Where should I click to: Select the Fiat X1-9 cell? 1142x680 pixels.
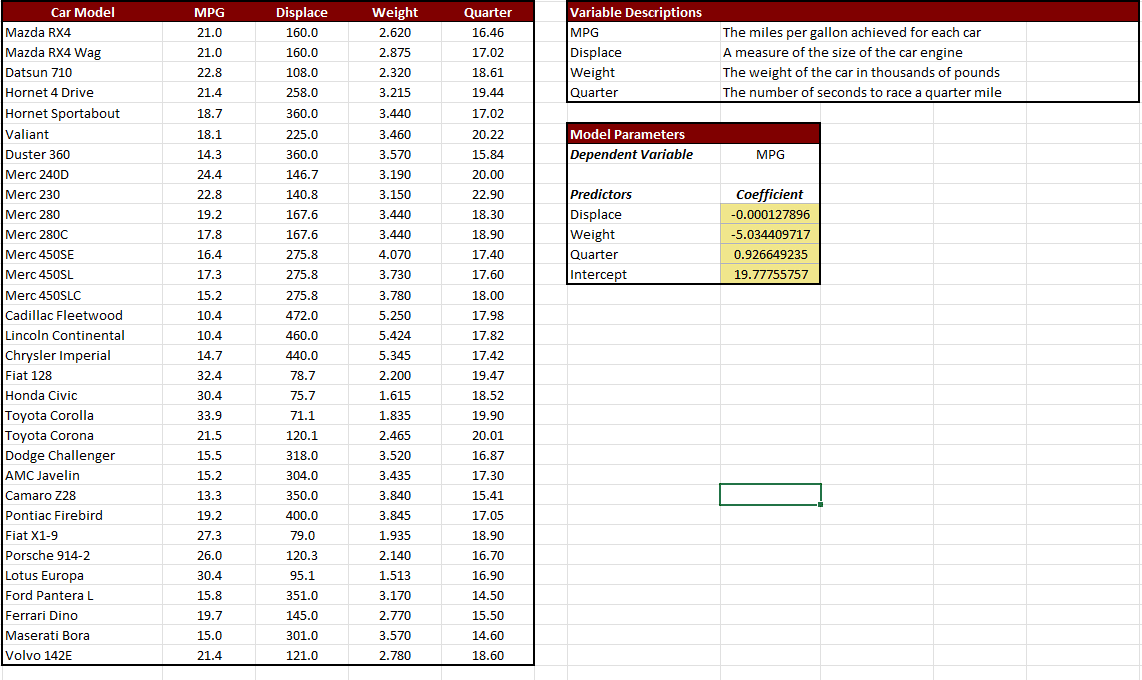pyautogui.click(x=82, y=536)
